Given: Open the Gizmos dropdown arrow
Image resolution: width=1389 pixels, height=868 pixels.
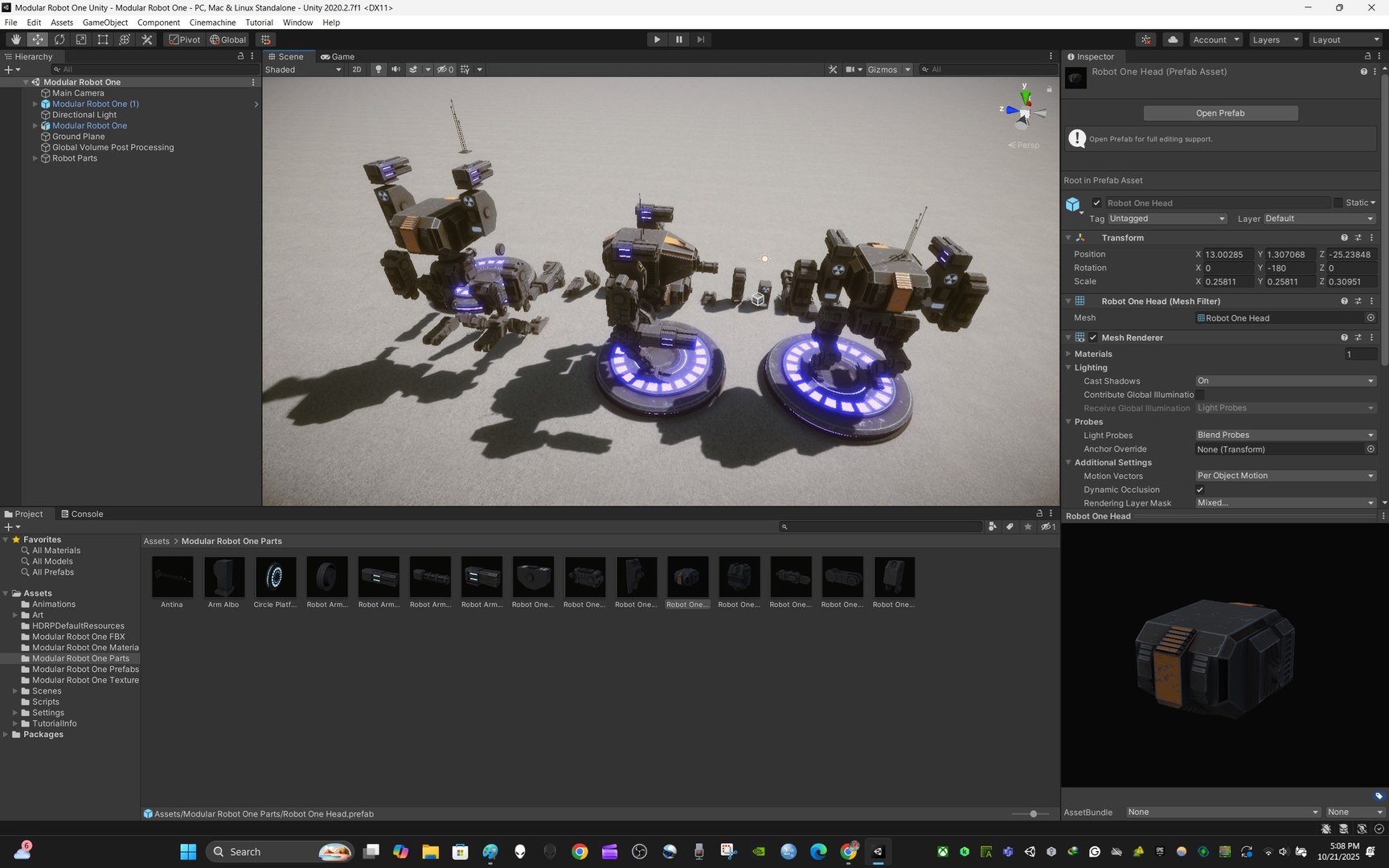Looking at the screenshot, I should [908, 69].
